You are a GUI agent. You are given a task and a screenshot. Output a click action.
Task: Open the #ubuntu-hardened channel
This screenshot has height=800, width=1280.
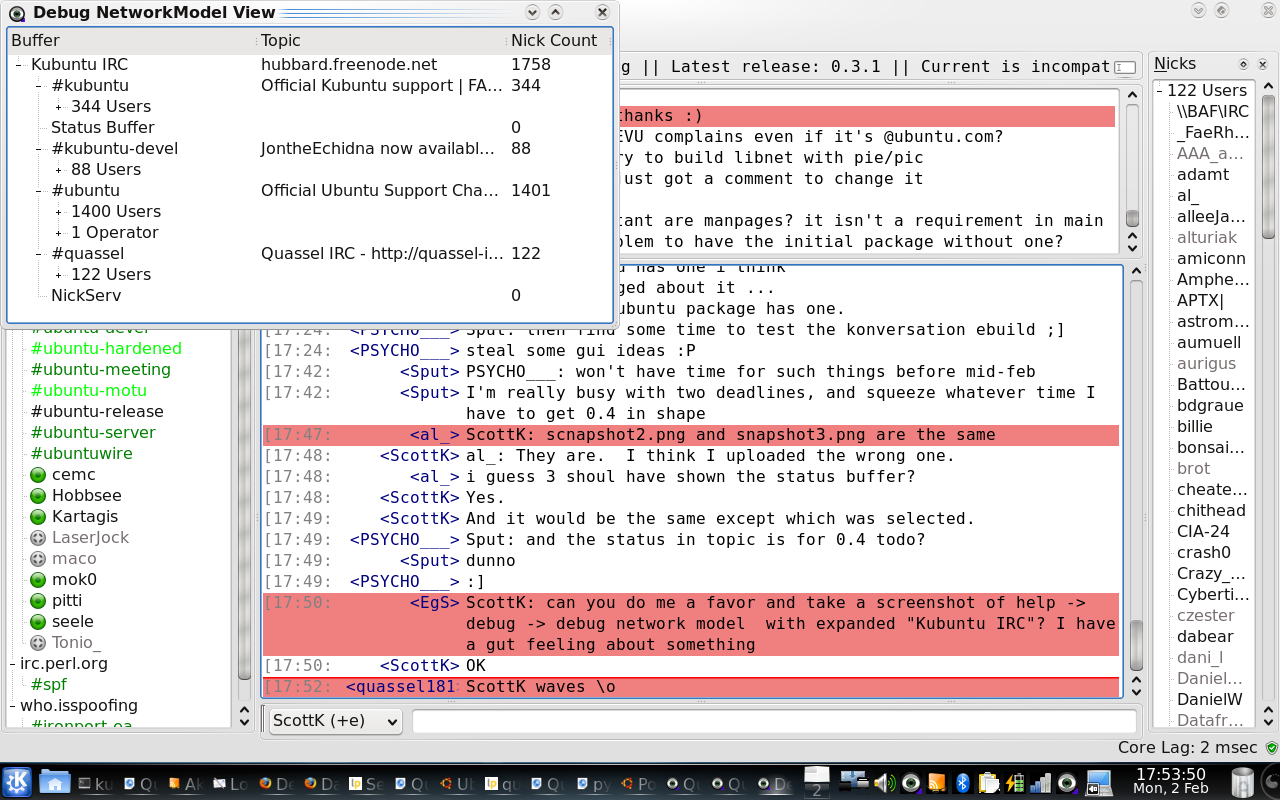tap(106, 349)
